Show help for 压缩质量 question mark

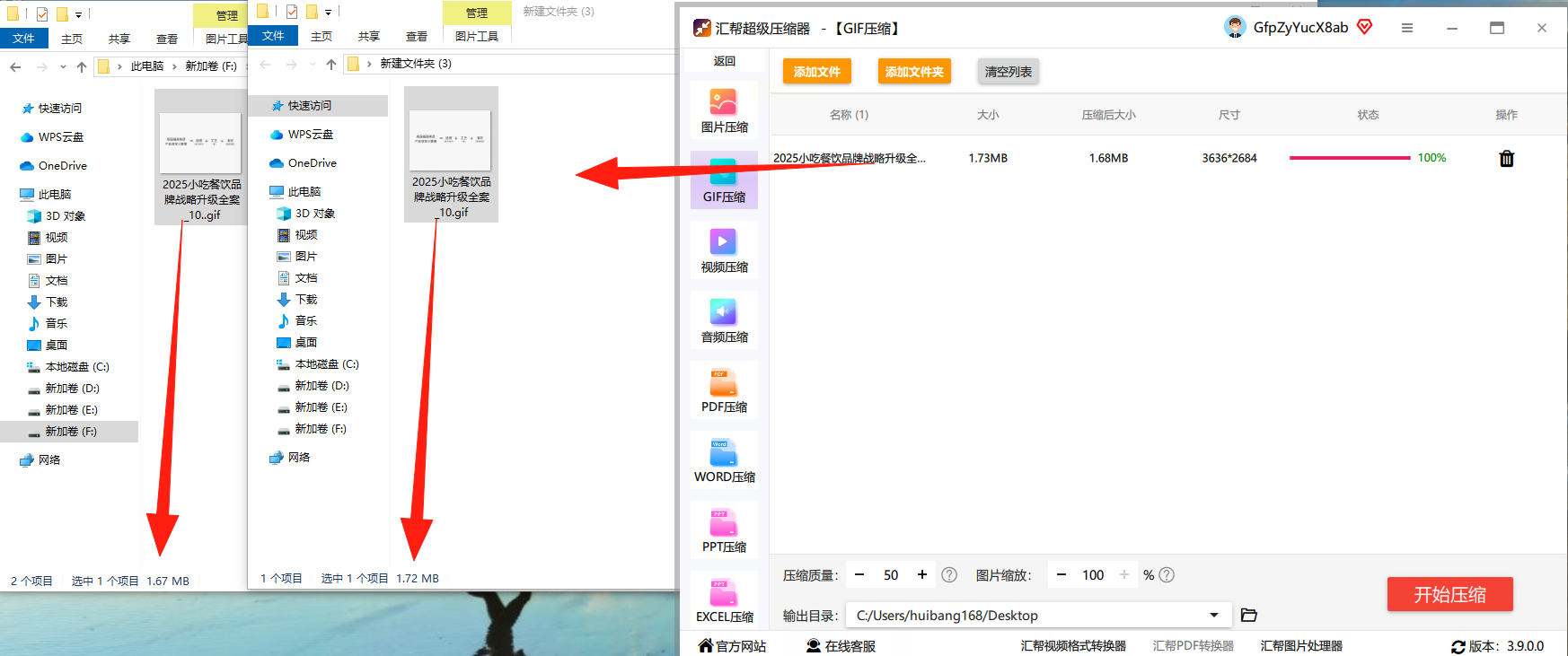pos(949,575)
